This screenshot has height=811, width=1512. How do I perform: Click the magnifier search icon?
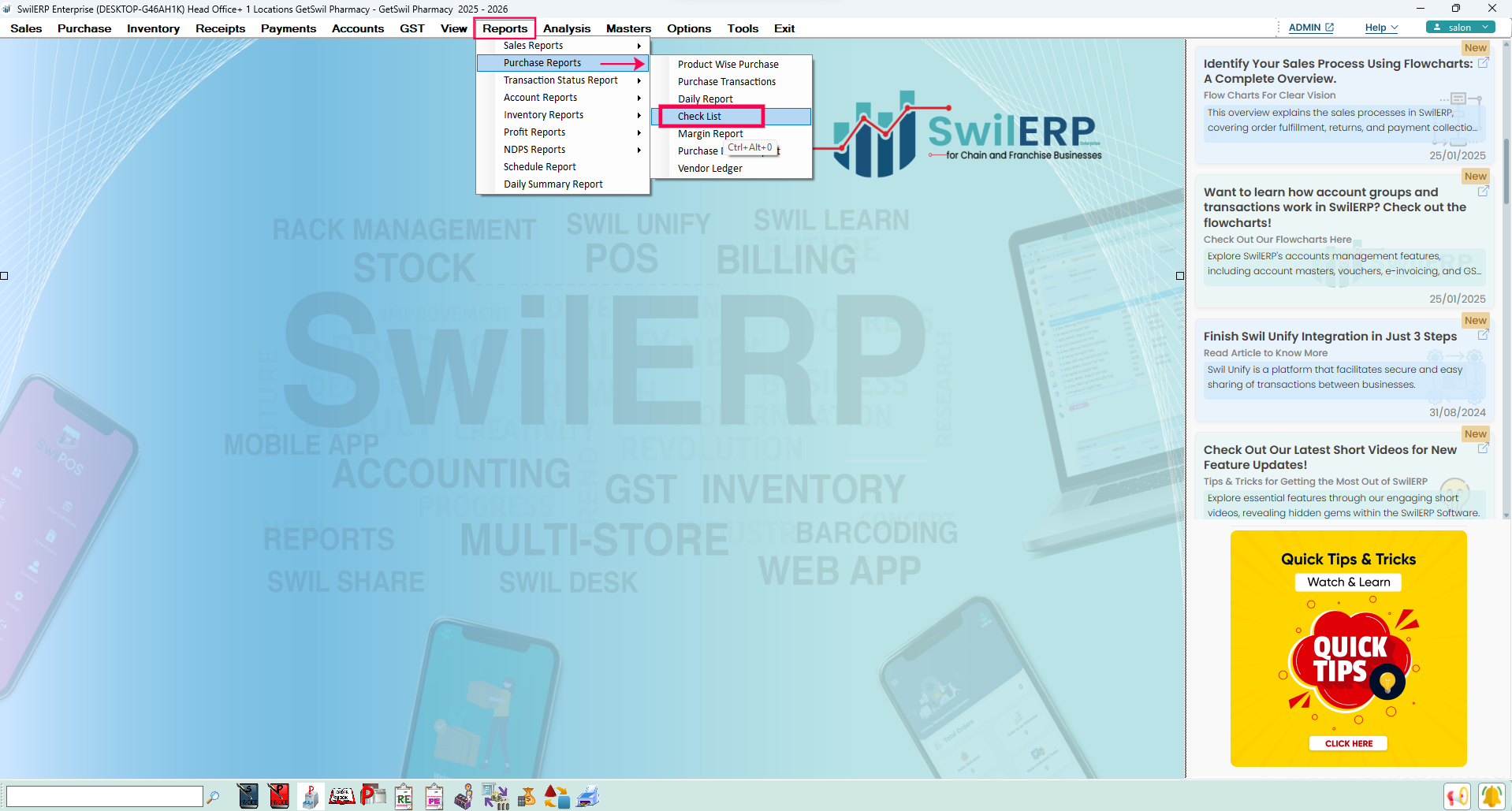213,797
